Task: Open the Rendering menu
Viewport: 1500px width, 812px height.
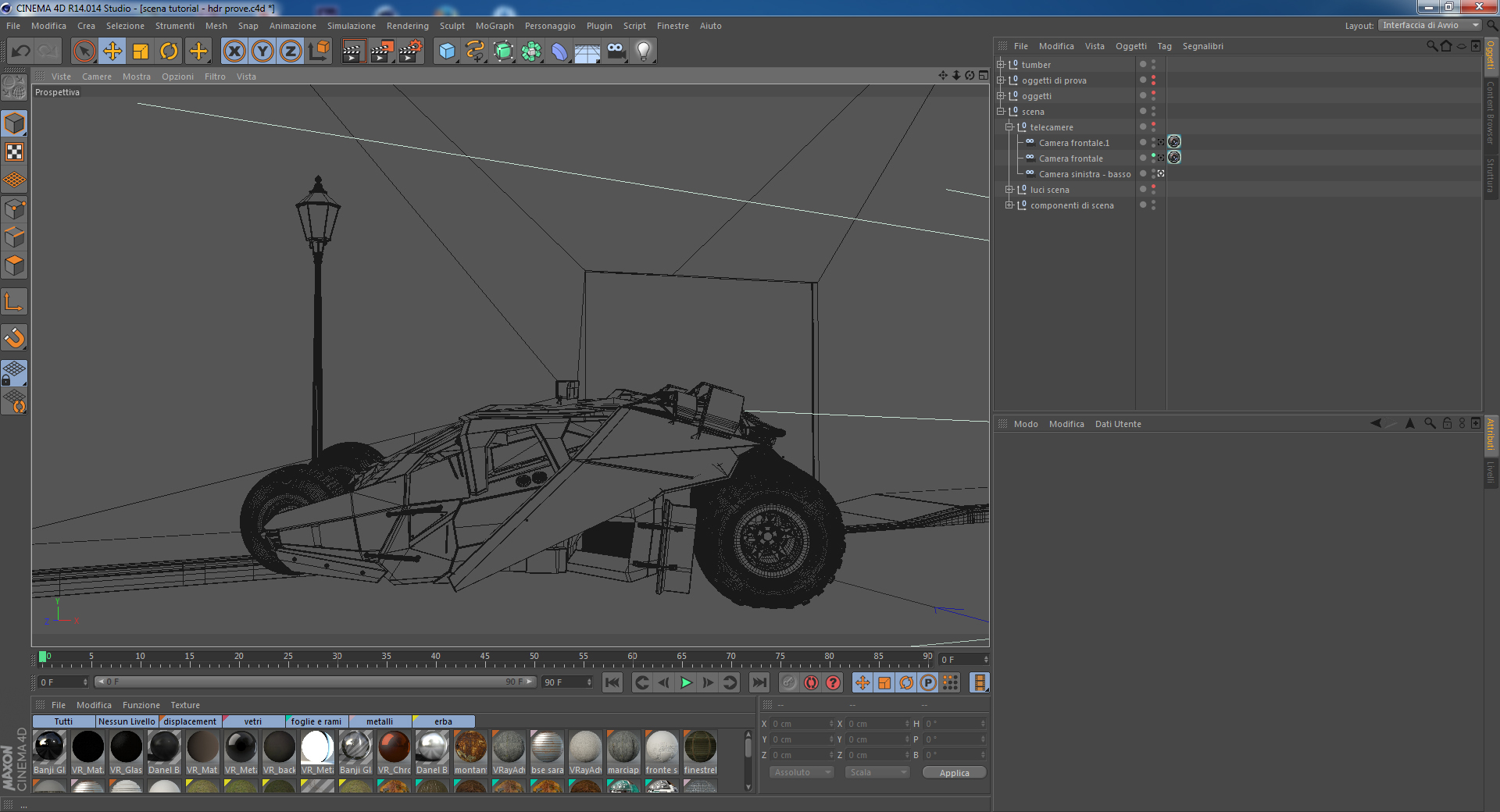Action: (407, 26)
